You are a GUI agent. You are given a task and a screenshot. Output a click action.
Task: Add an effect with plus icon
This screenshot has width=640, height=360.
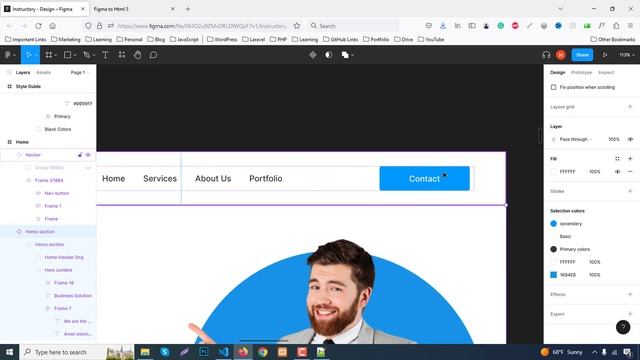click(x=630, y=294)
